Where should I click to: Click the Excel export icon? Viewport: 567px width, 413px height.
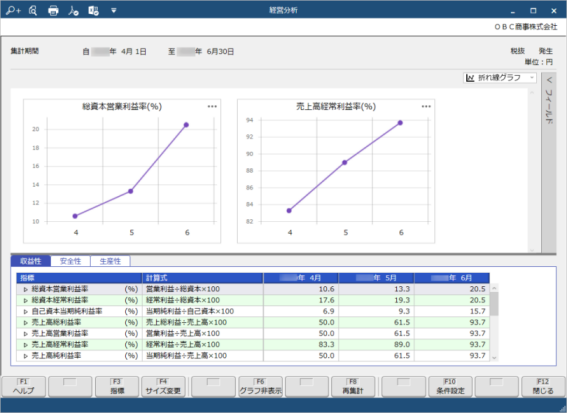(x=93, y=10)
